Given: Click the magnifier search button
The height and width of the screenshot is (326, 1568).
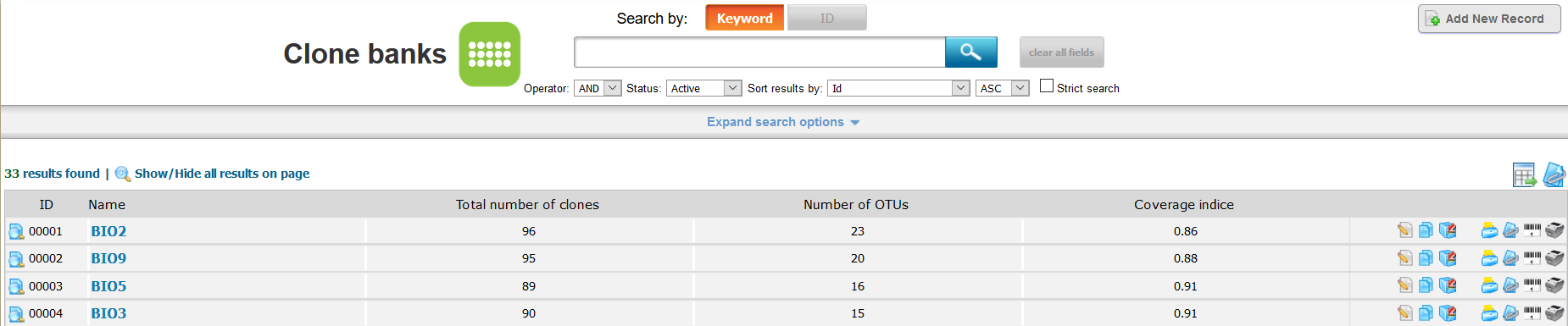Looking at the screenshot, I should [x=970, y=52].
